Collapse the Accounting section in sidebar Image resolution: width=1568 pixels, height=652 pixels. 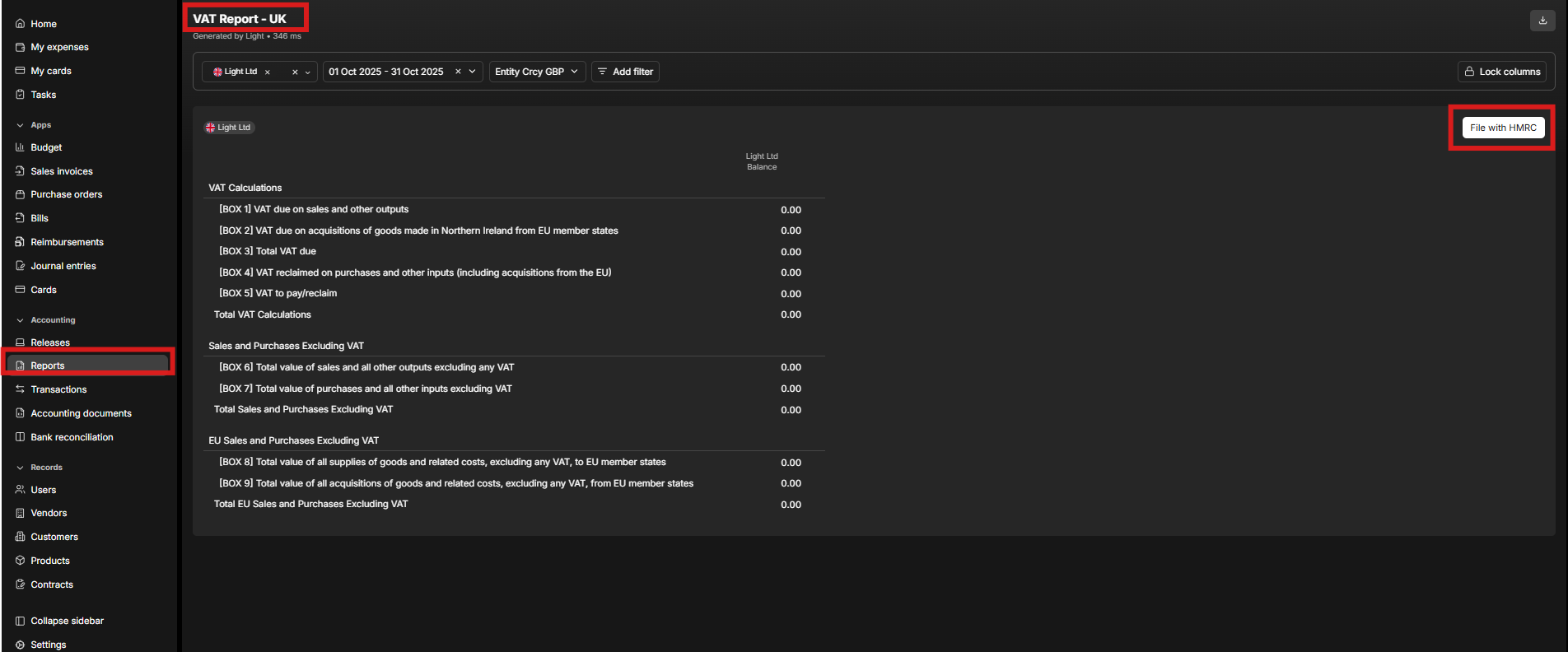20,320
